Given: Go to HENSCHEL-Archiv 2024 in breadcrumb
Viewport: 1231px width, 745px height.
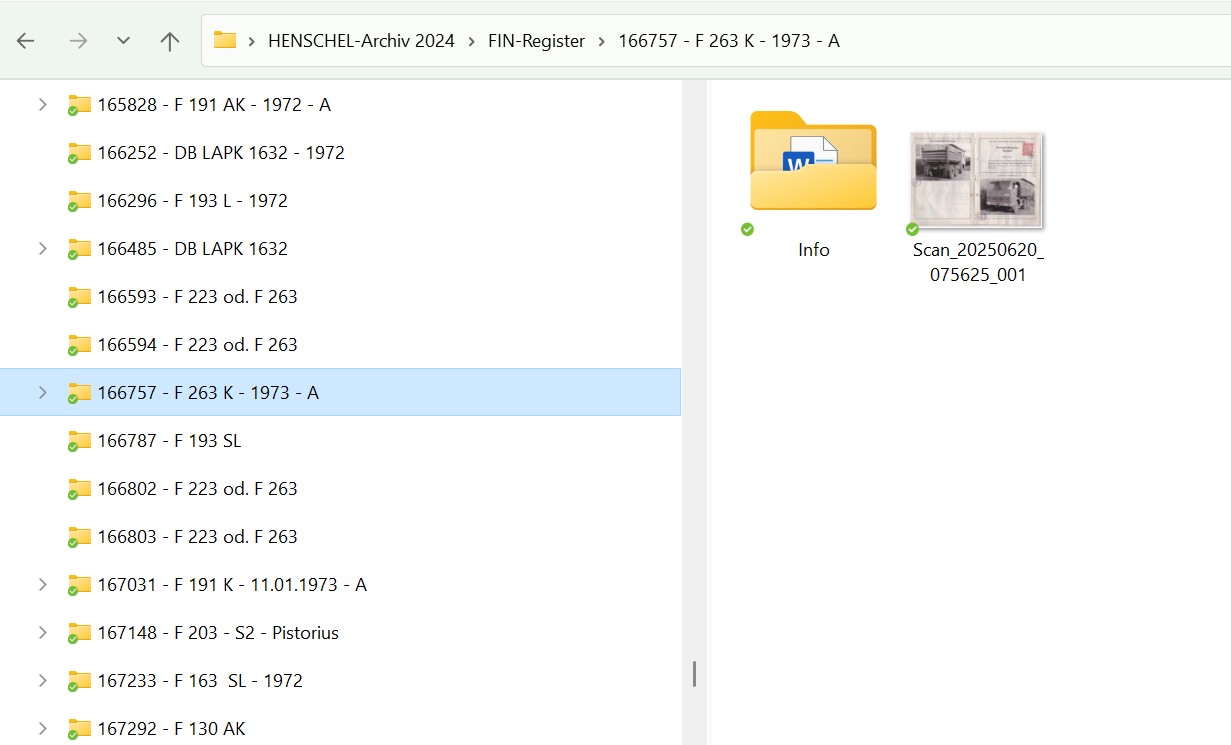Looking at the screenshot, I should tap(361, 41).
